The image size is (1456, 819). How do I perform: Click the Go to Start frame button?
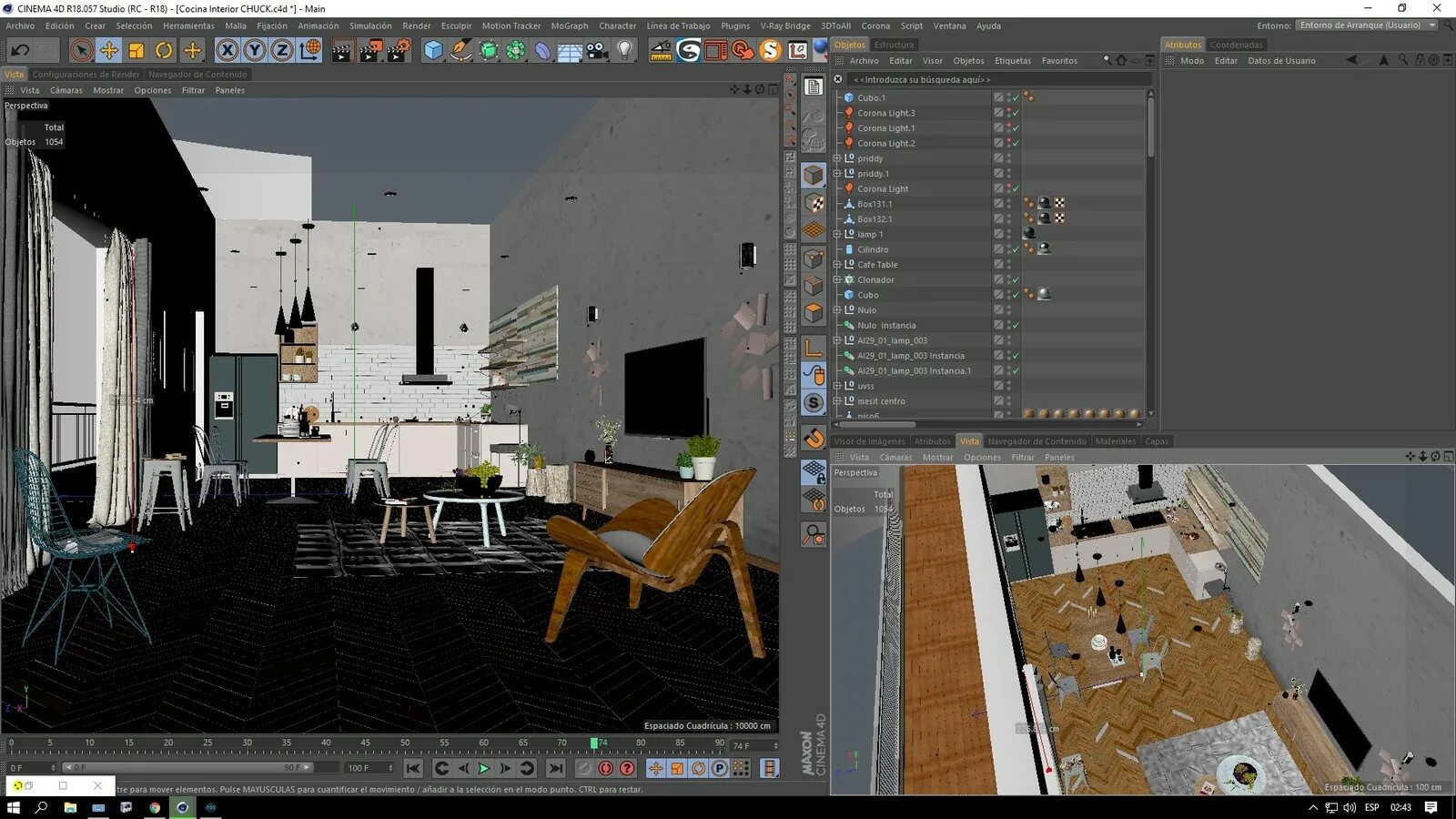(x=414, y=768)
